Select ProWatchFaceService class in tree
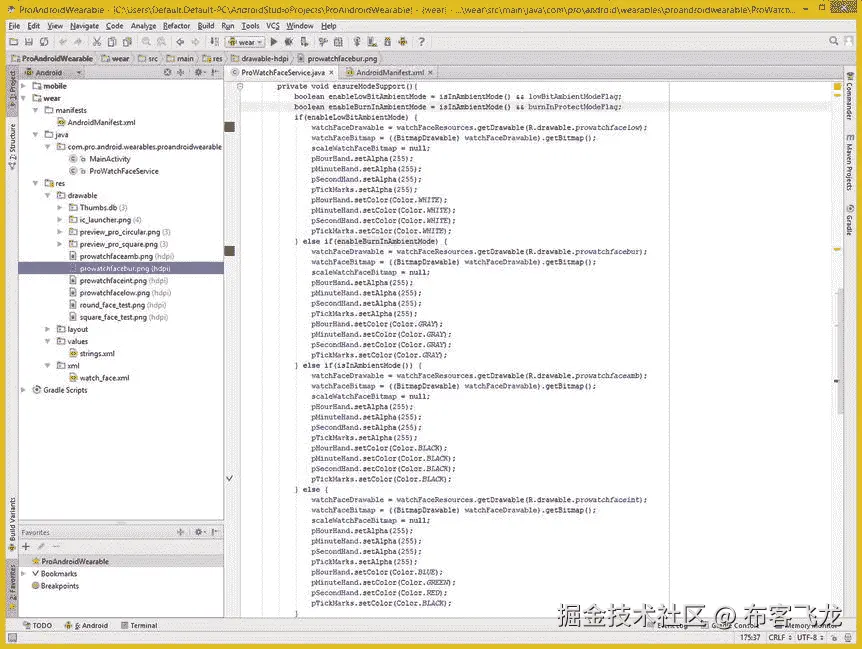Image resolution: width=862 pixels, height=649 pixels. 114,171
